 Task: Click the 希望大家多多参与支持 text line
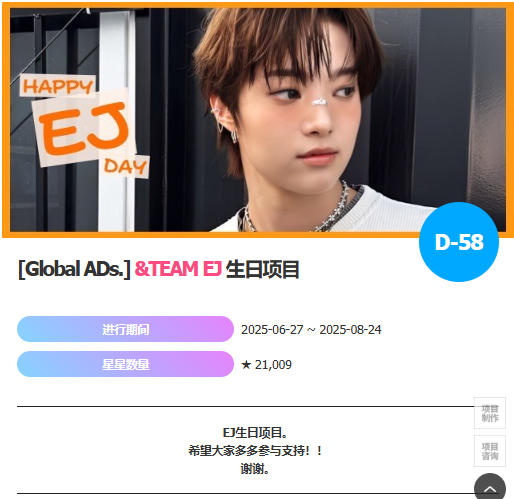tap(255, 451)
